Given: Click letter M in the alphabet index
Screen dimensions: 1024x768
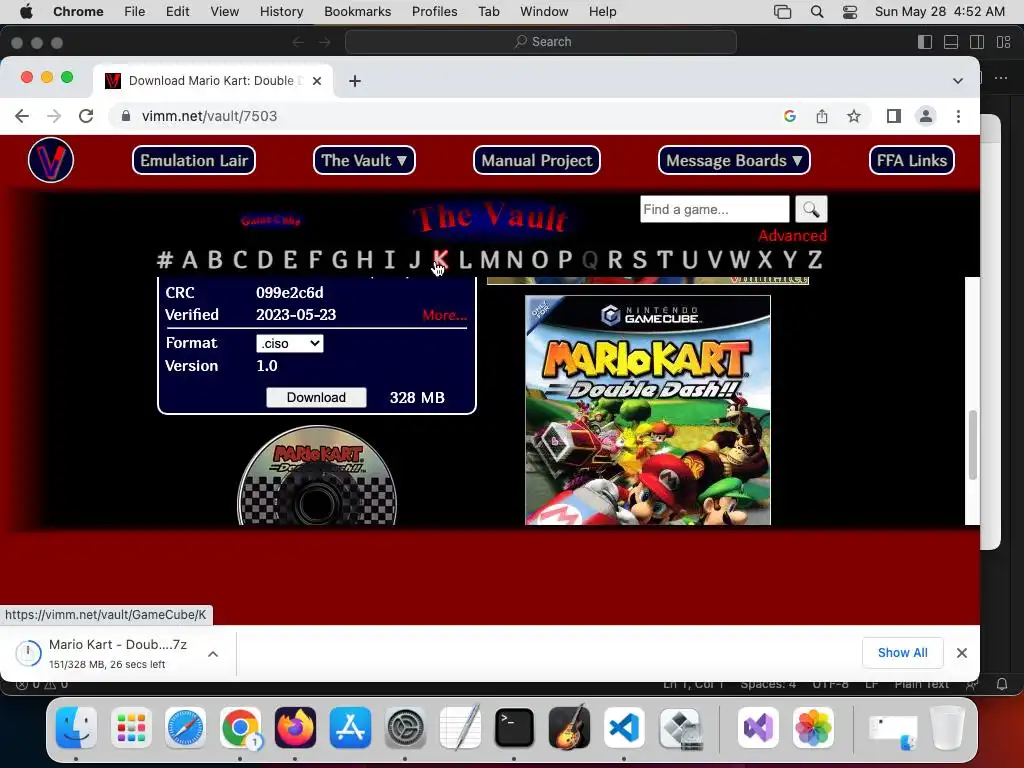Looking at the screenshot, I should coord(489,260).
